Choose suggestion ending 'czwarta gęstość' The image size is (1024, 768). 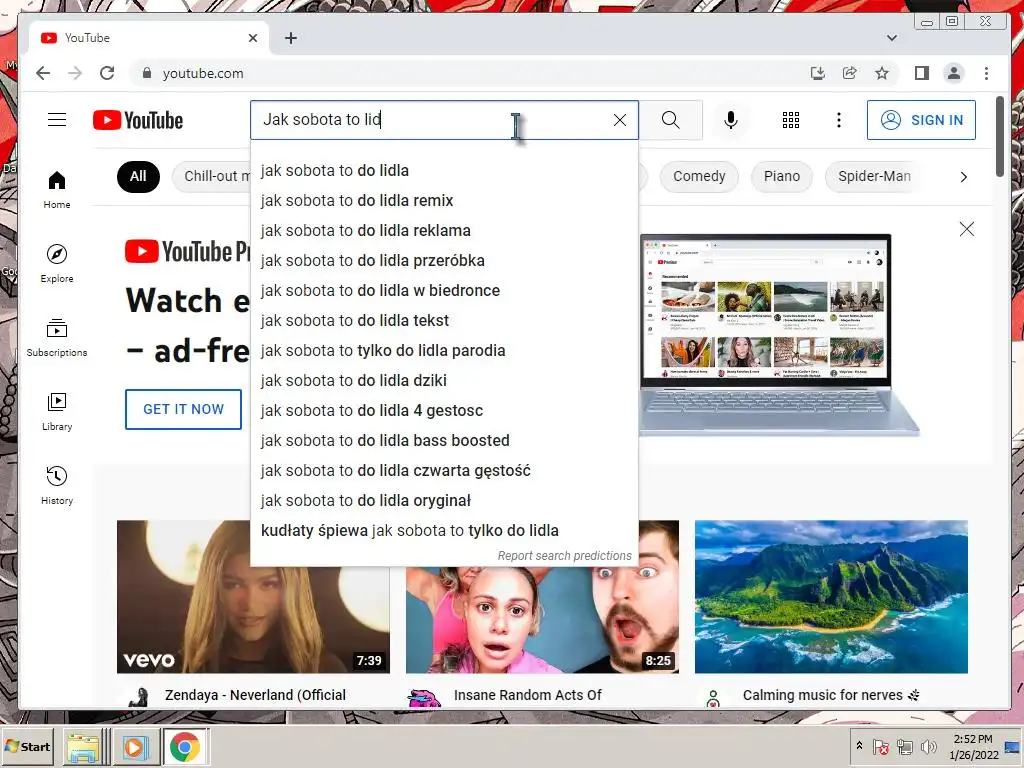(444, 471)
